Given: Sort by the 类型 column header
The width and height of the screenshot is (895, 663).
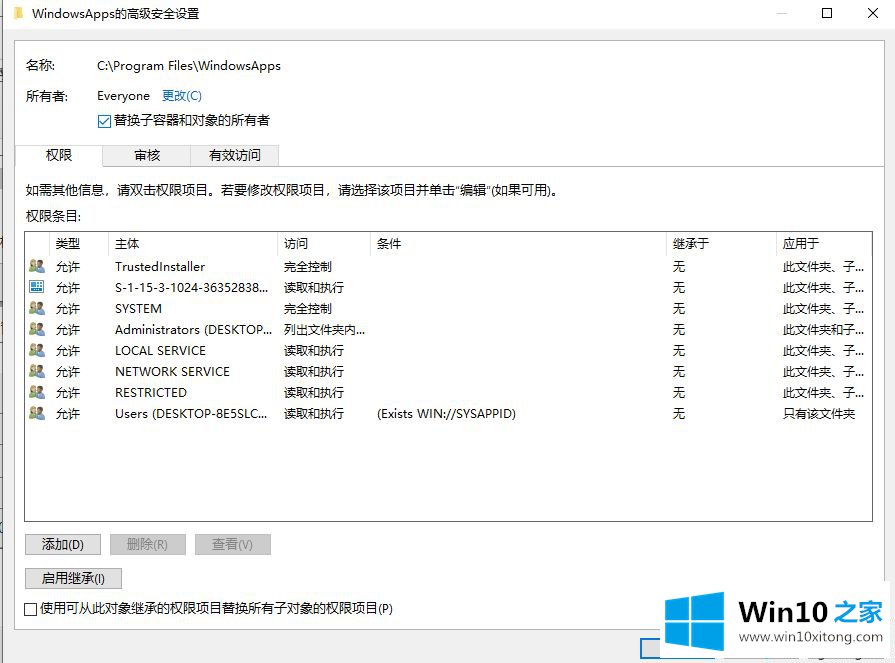Looking at the screenshot, I should [79, 244].
